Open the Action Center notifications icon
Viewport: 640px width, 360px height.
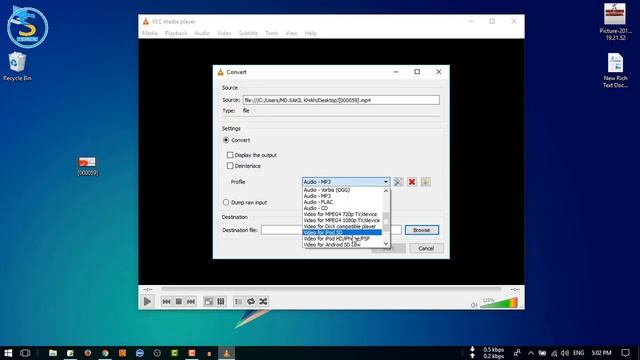point(625,353)
